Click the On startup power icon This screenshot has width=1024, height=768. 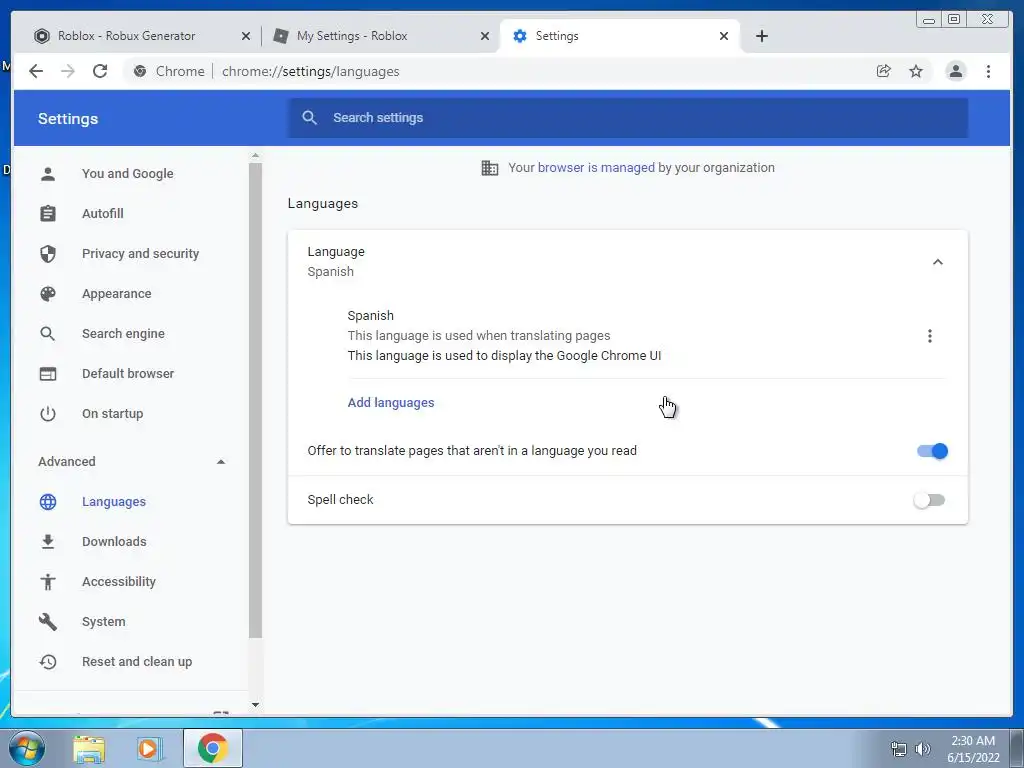(x=48, y=413)
